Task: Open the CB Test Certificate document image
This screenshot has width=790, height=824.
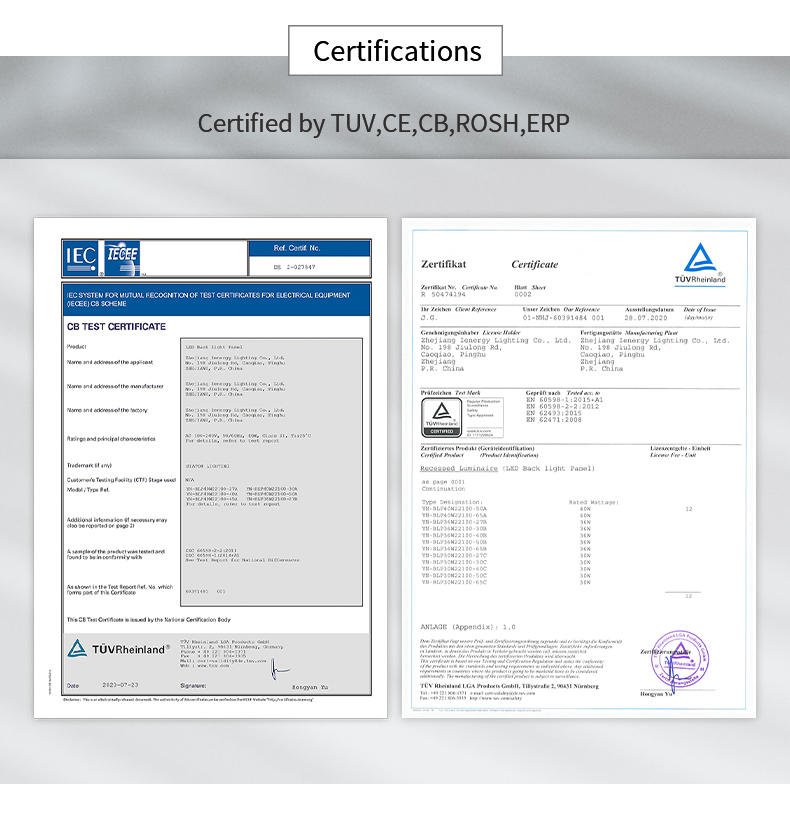Action: 210,468
